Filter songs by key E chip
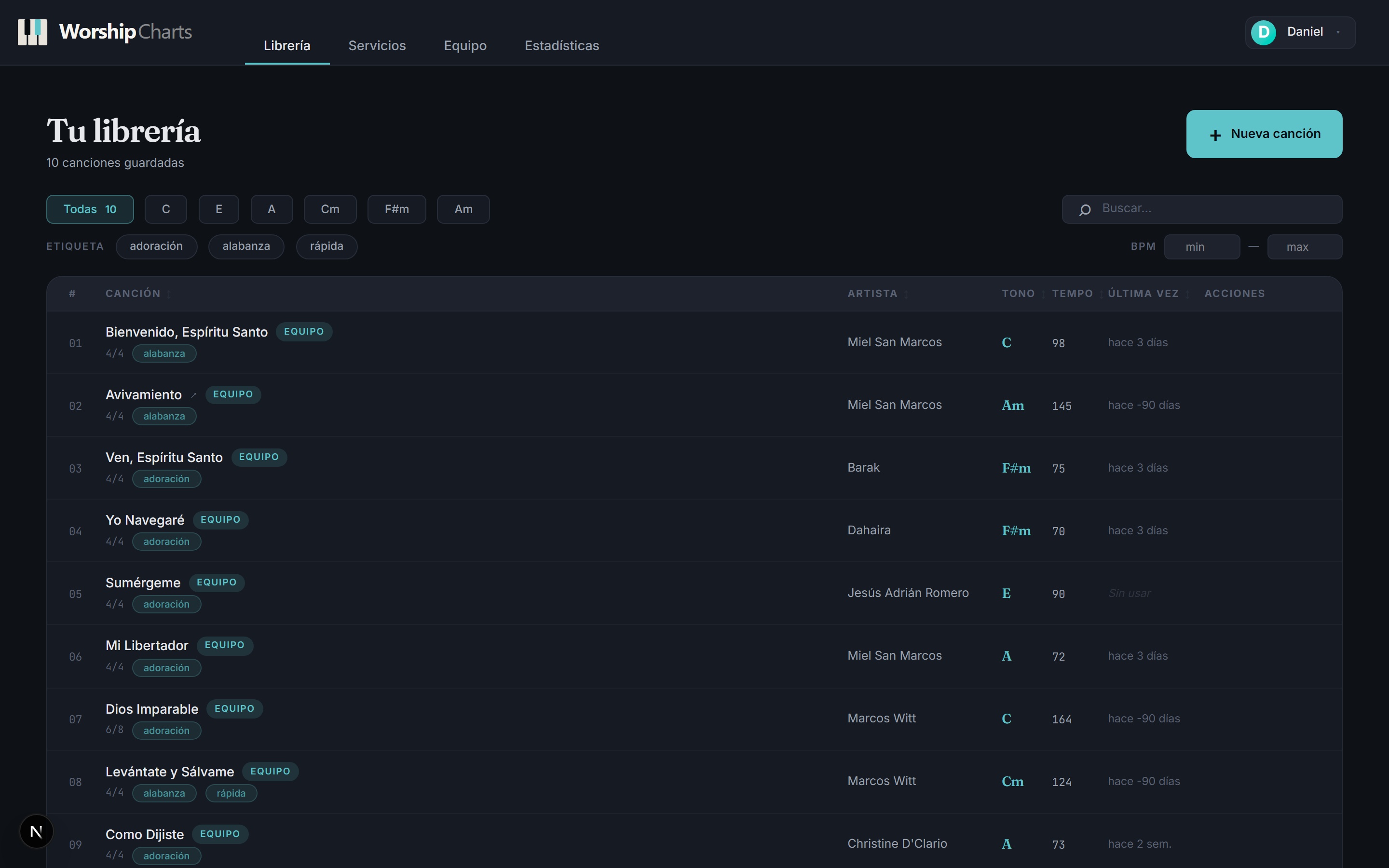1389x868 pixels. click(218, 209)
